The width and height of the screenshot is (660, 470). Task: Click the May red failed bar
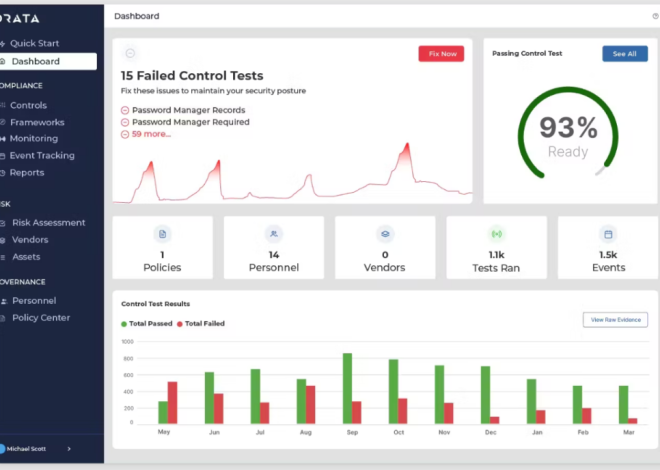click(x=173, y=403)
